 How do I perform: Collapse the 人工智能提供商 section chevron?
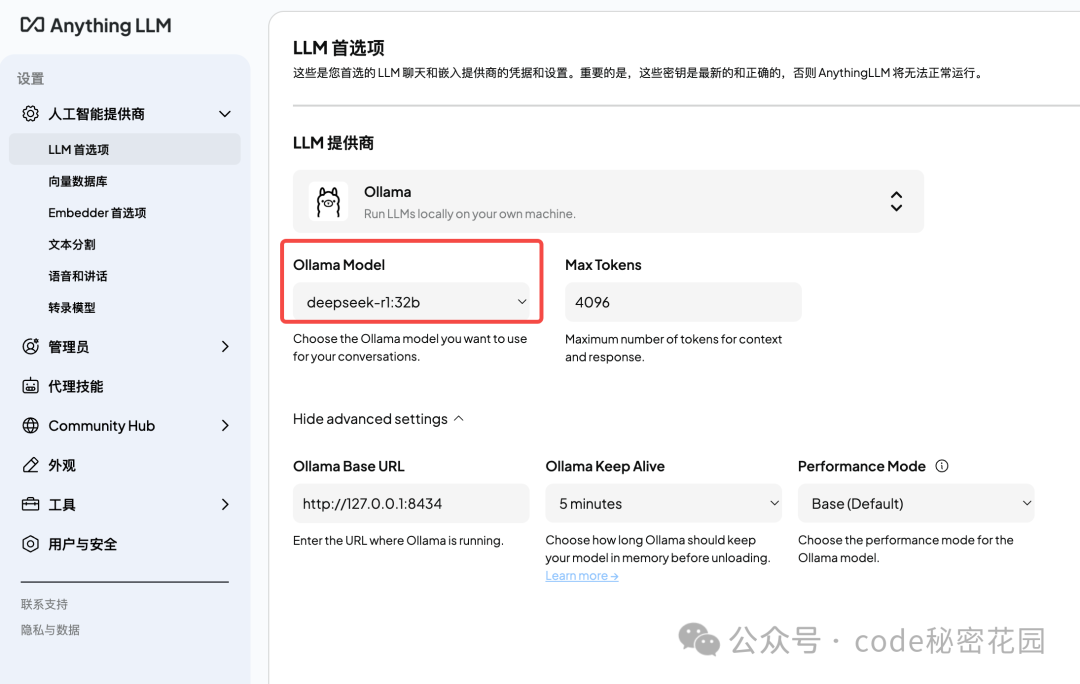(225, 114)
